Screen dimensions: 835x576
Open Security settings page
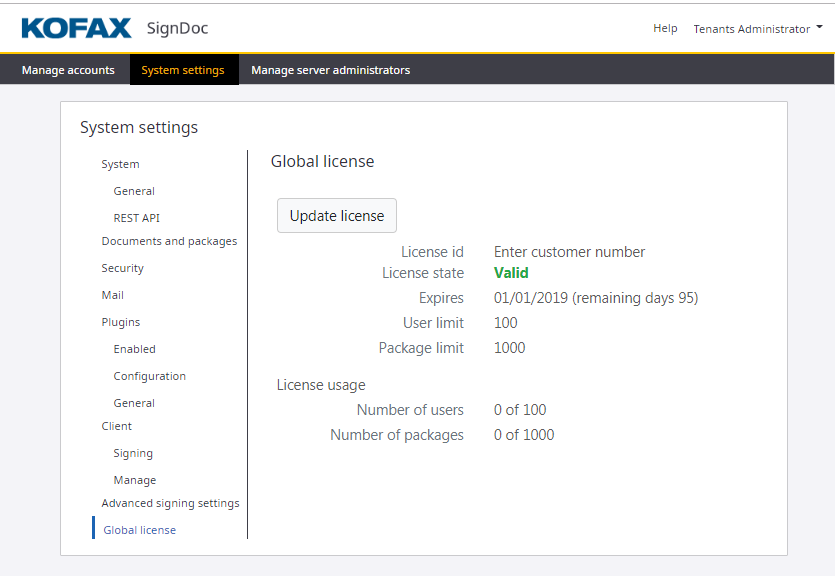[x=122, y=268]
